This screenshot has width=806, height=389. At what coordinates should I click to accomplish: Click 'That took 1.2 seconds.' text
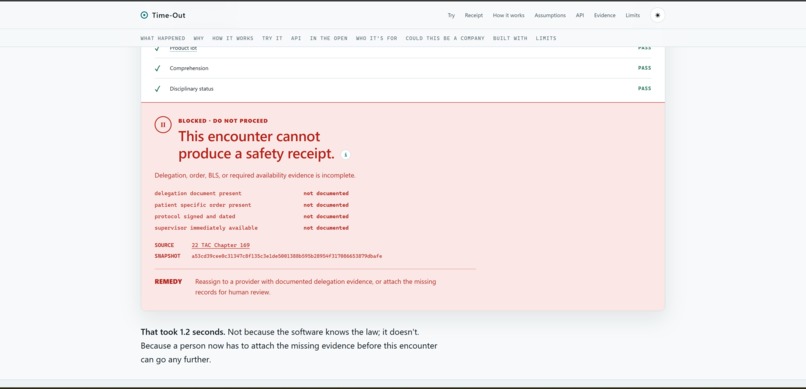(182, 332)
